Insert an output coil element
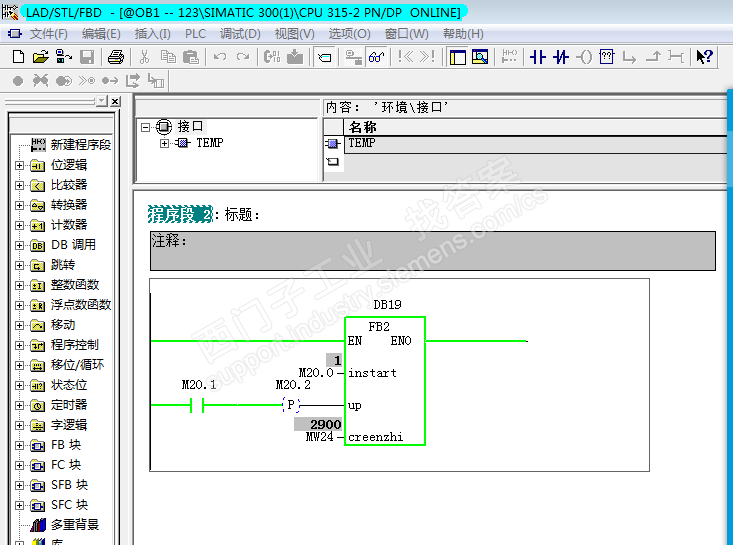Viewport: 733px width, 545px height. 584,57
